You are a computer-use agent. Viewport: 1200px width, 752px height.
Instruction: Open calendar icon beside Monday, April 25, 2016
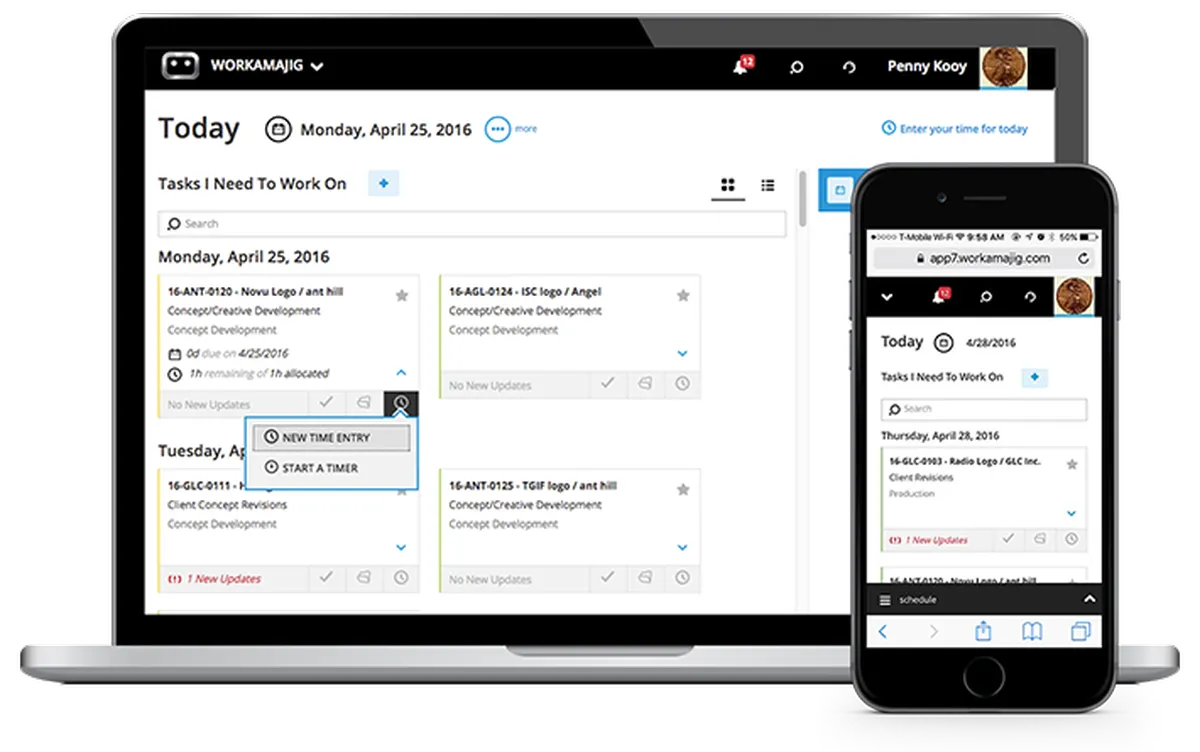click(278, 129)
